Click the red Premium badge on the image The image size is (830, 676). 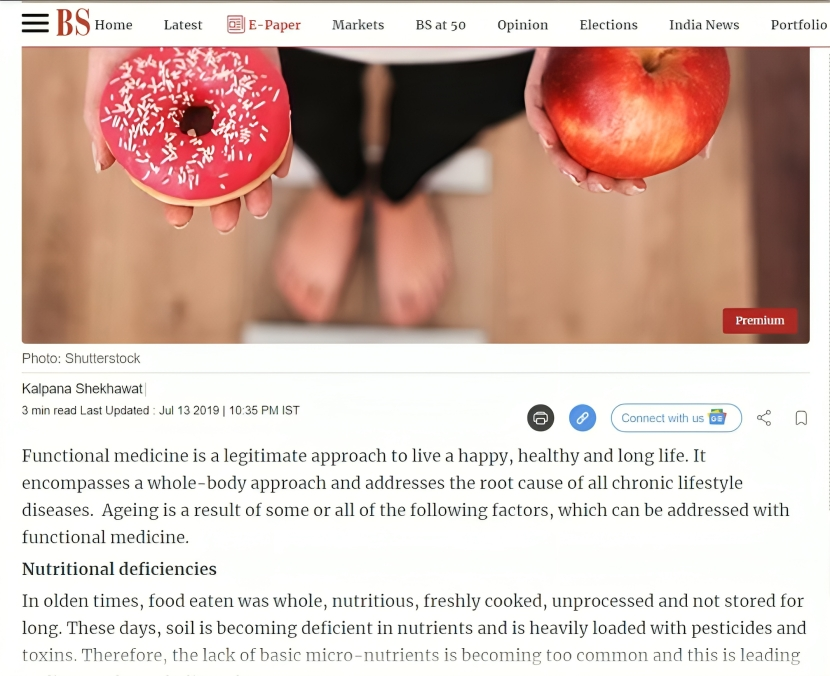point(760,320)
